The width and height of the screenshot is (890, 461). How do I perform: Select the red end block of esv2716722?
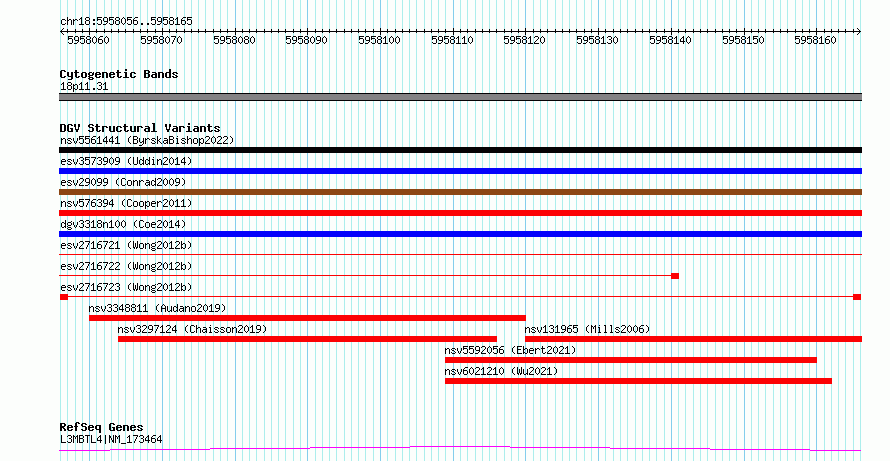coord(675,276)
